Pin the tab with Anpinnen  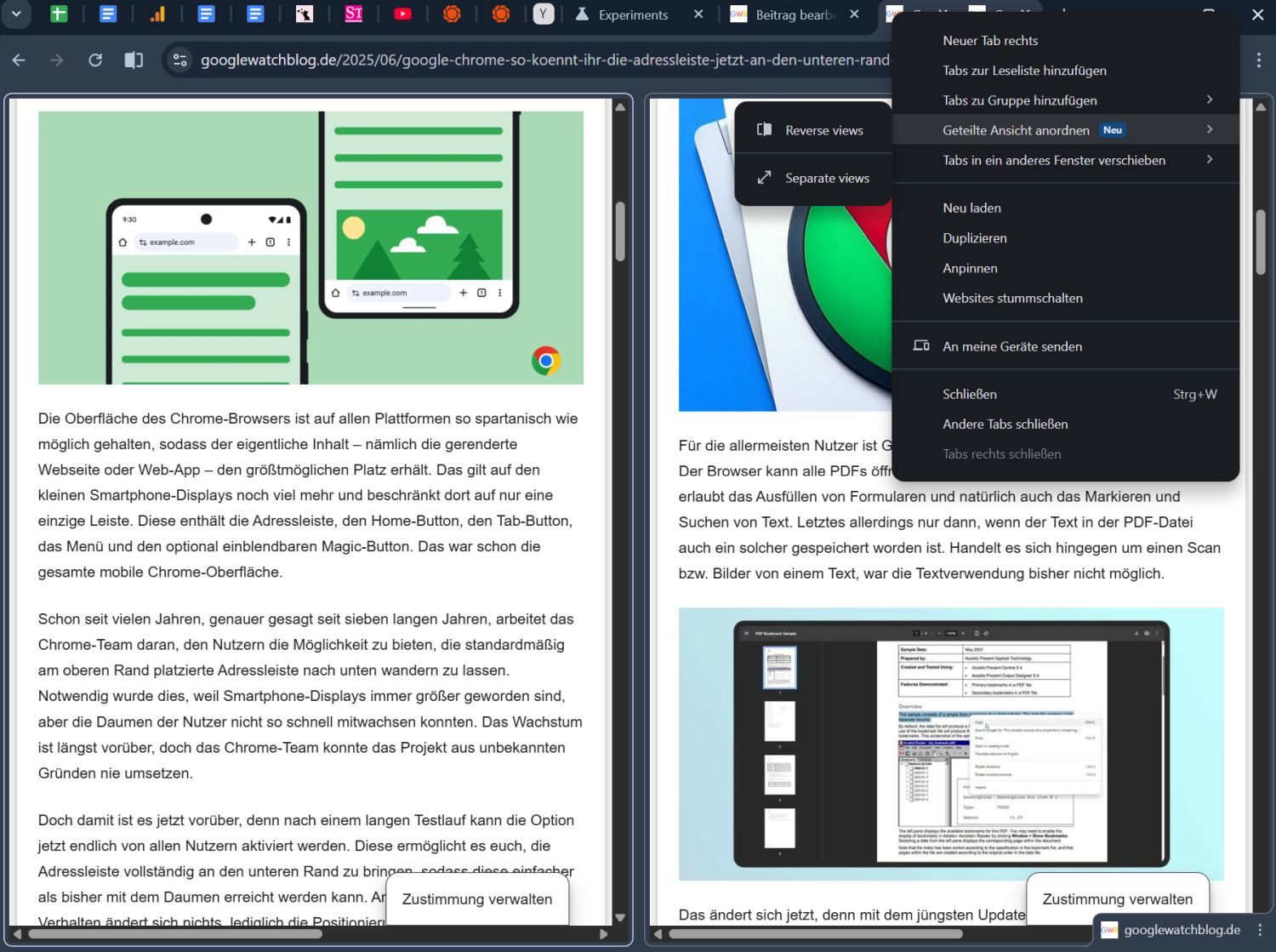point(970,268)
